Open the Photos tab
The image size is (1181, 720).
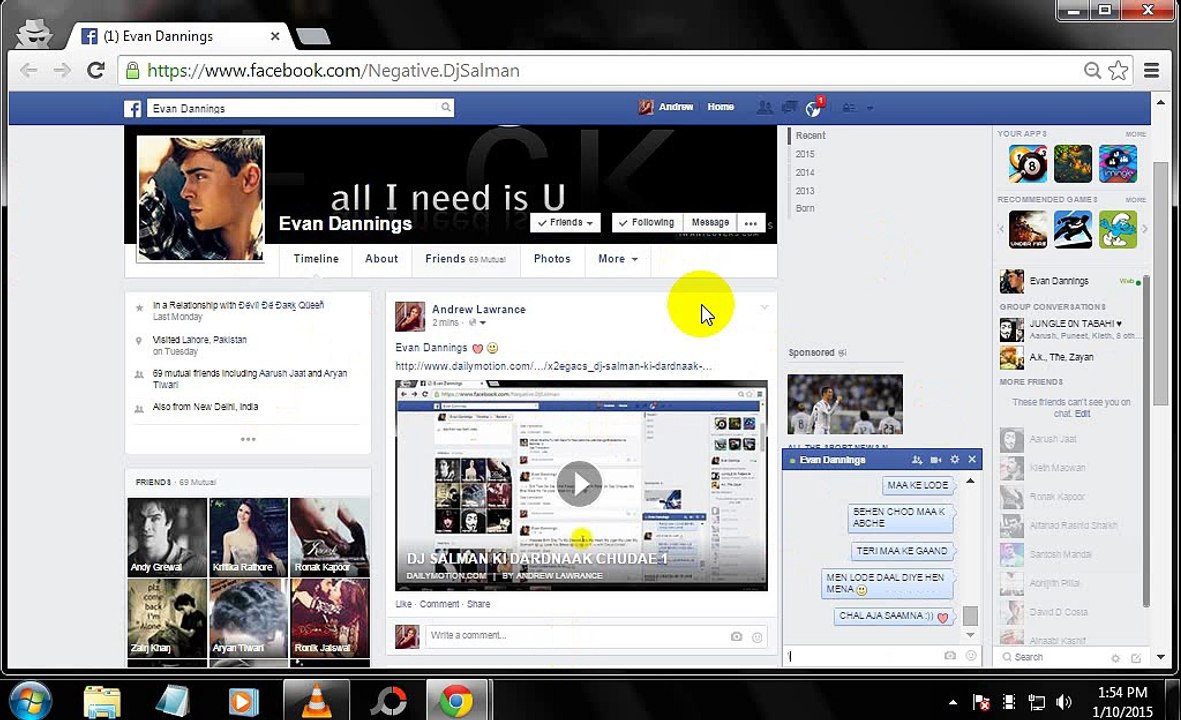(x=552, y=259)
